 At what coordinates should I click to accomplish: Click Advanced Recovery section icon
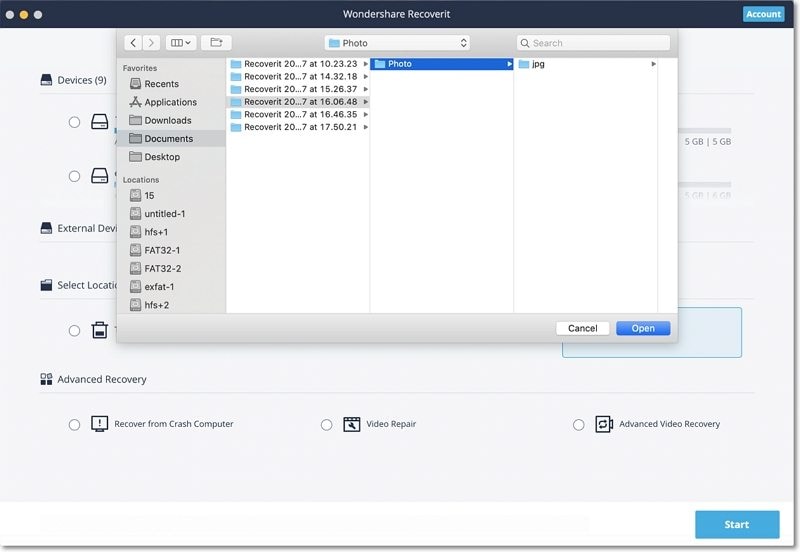pos(46,379)
